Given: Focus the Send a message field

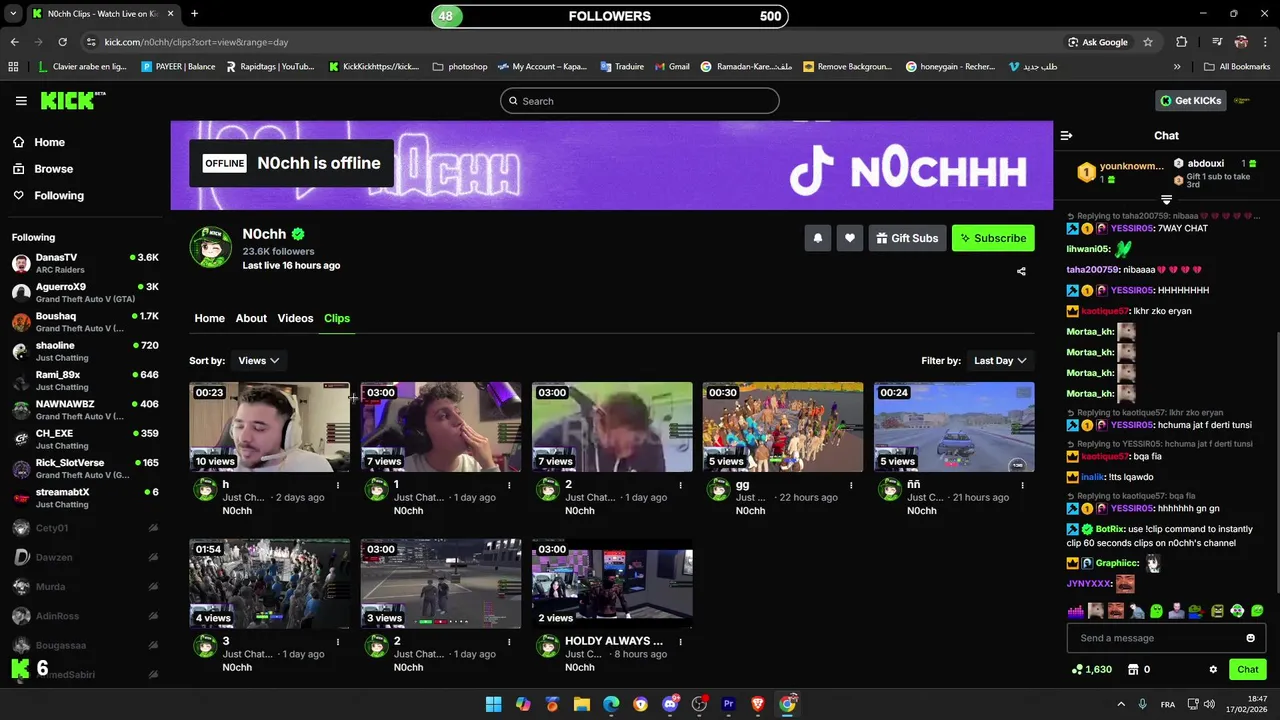Looking at the screenshot, I should click(1166, 638).
